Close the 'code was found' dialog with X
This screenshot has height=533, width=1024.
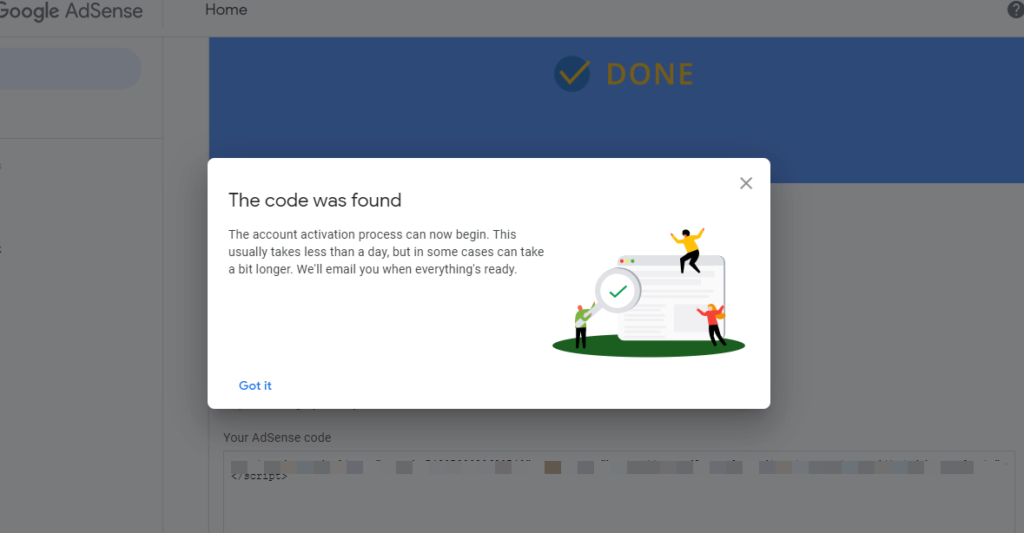point(746,184)
